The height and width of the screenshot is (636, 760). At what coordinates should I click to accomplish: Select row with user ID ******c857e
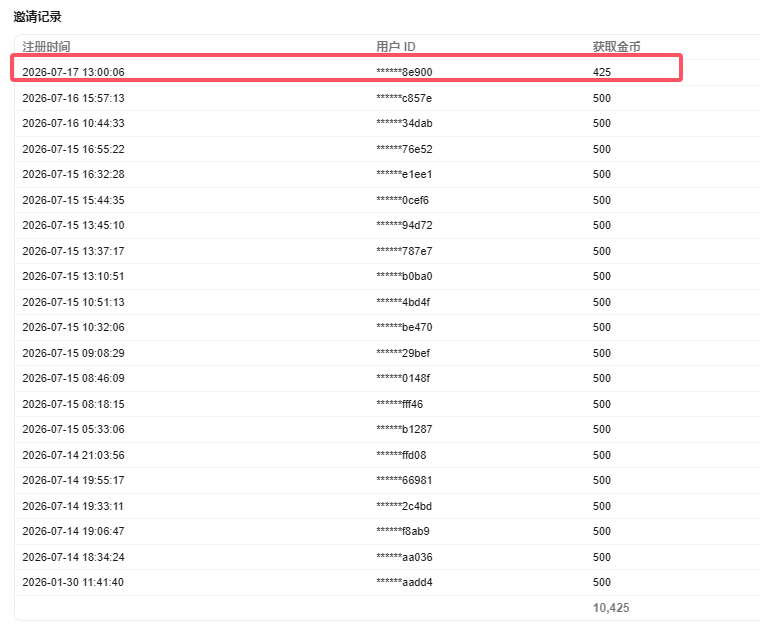(x=387, y=98)
